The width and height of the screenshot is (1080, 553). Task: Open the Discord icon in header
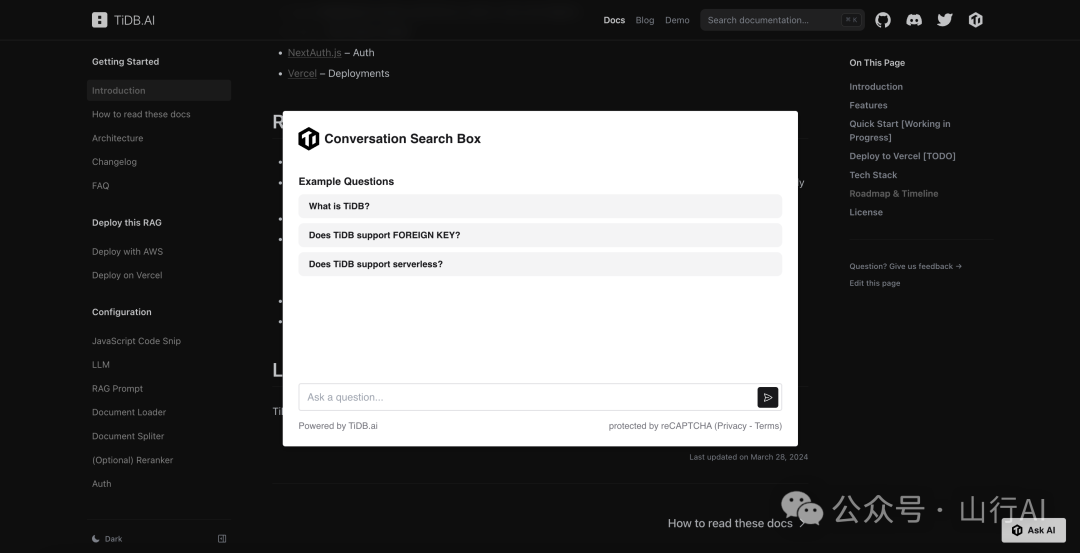point(913,20)
